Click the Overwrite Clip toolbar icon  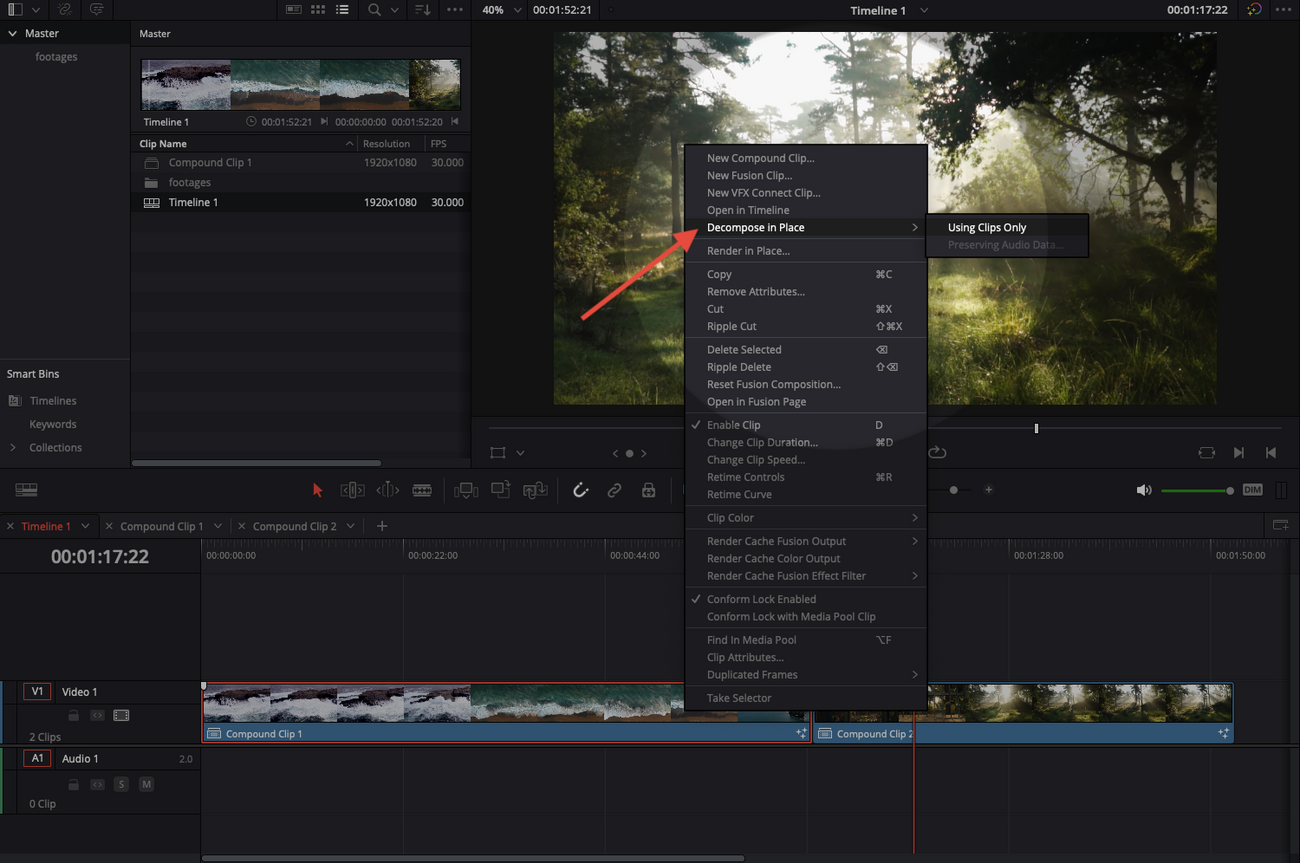pos(500,490)
